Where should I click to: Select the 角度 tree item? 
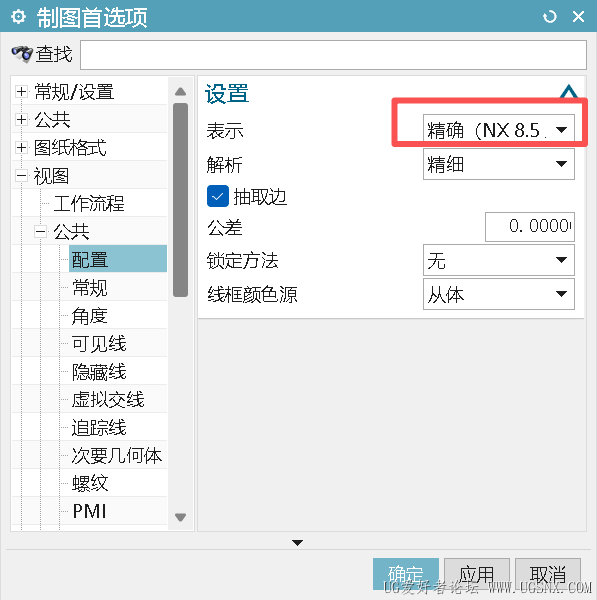coord(90,316)
